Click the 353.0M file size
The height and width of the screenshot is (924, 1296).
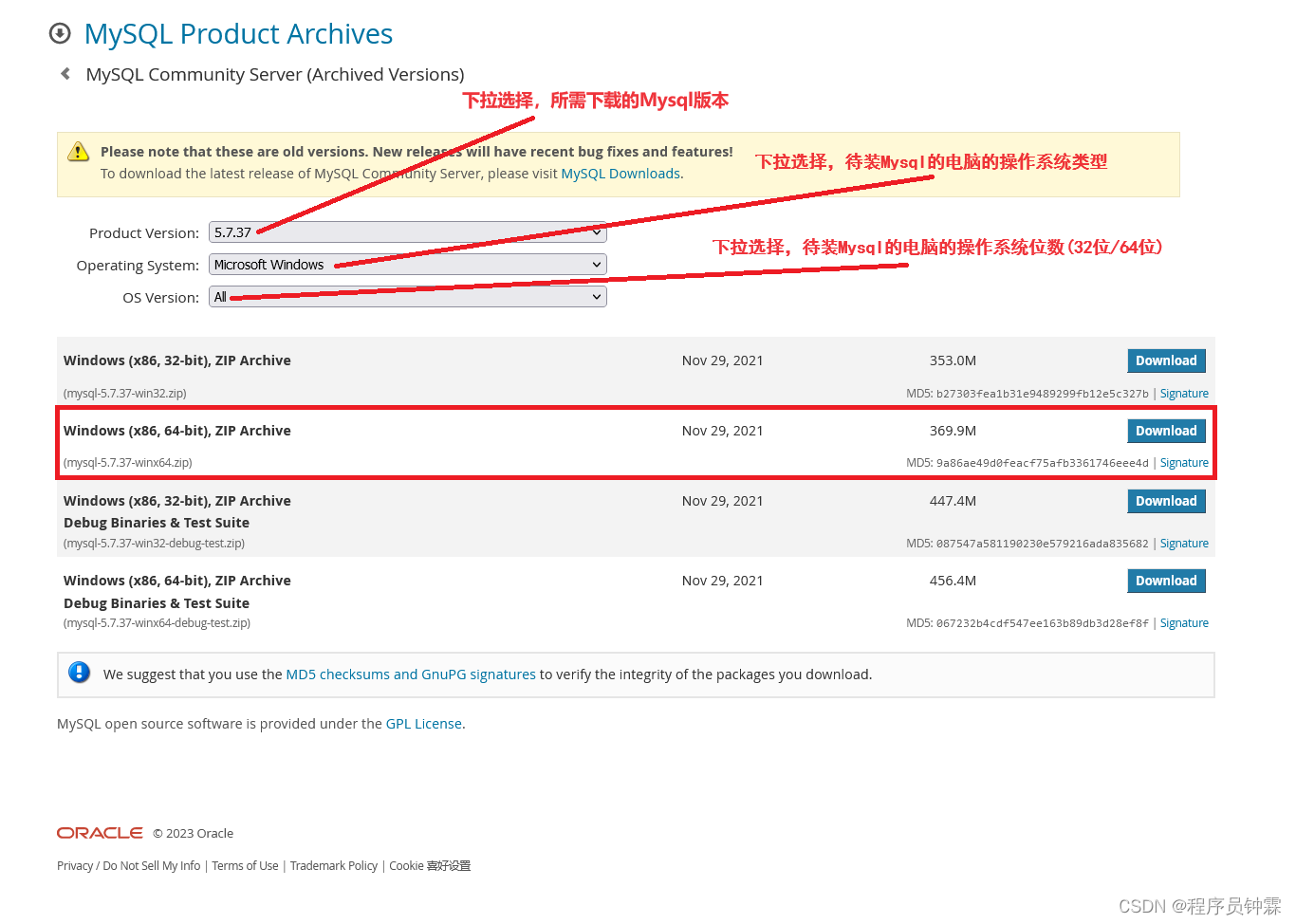click(953, 360)
